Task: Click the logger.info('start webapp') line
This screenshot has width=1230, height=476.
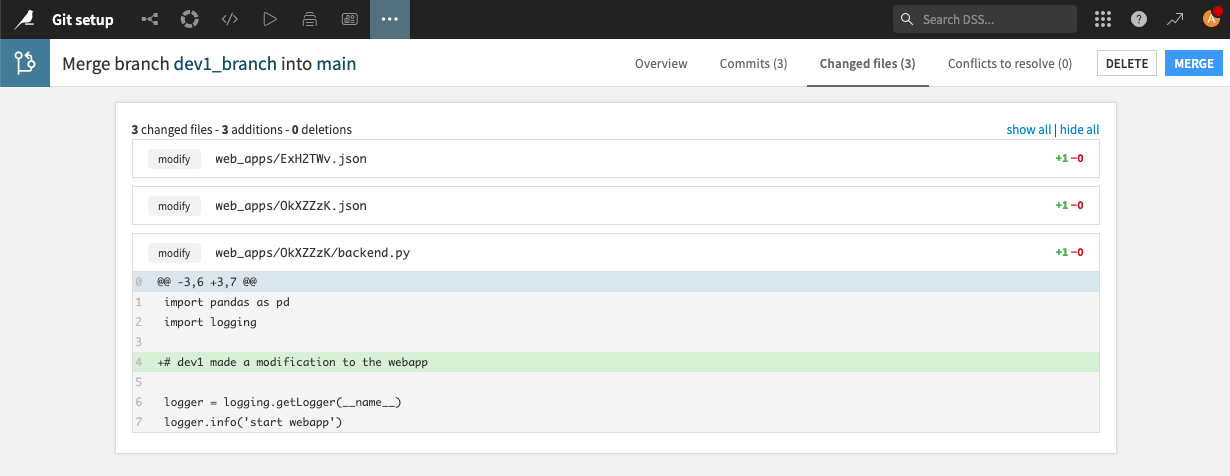Action: click(616, 422)
